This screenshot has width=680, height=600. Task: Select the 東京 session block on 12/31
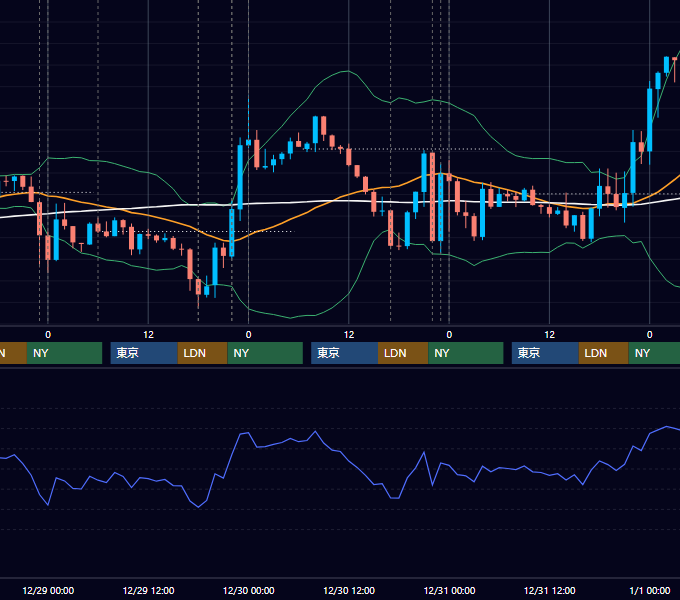(546, 353)
